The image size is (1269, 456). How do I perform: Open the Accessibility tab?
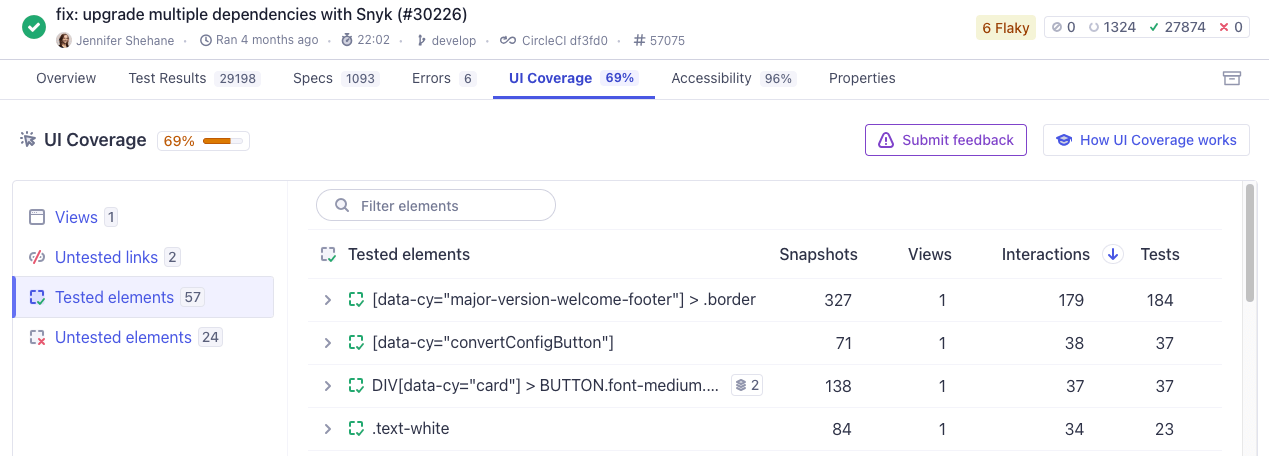point(732,78)
